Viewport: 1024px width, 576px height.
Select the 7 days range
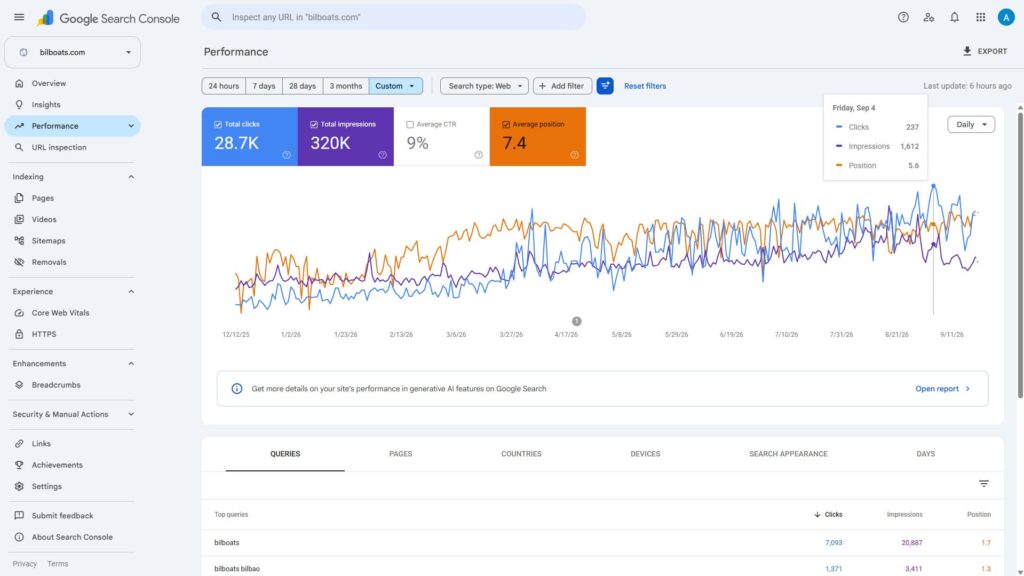coord(264,86)
